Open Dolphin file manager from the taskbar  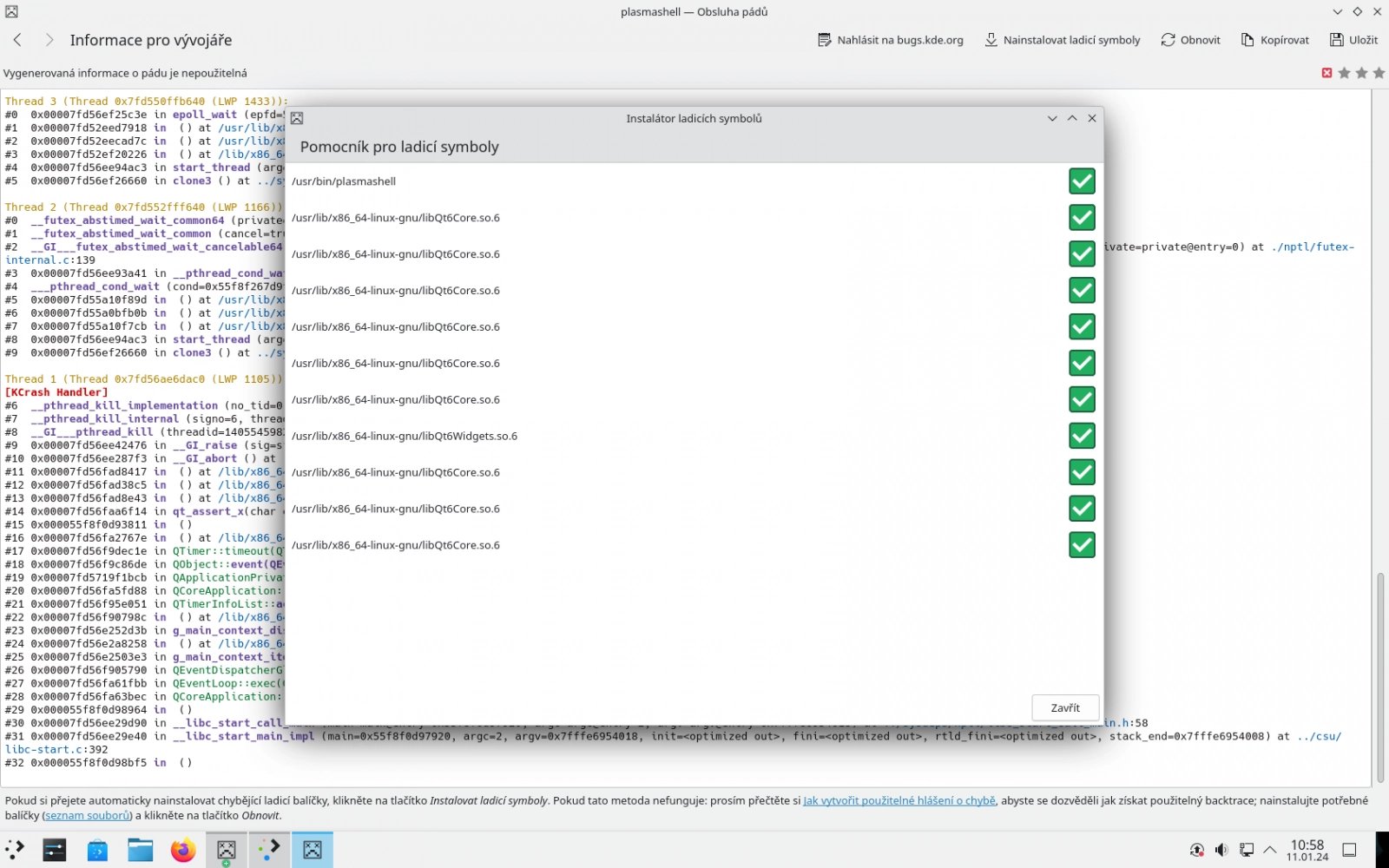point(140,850)
